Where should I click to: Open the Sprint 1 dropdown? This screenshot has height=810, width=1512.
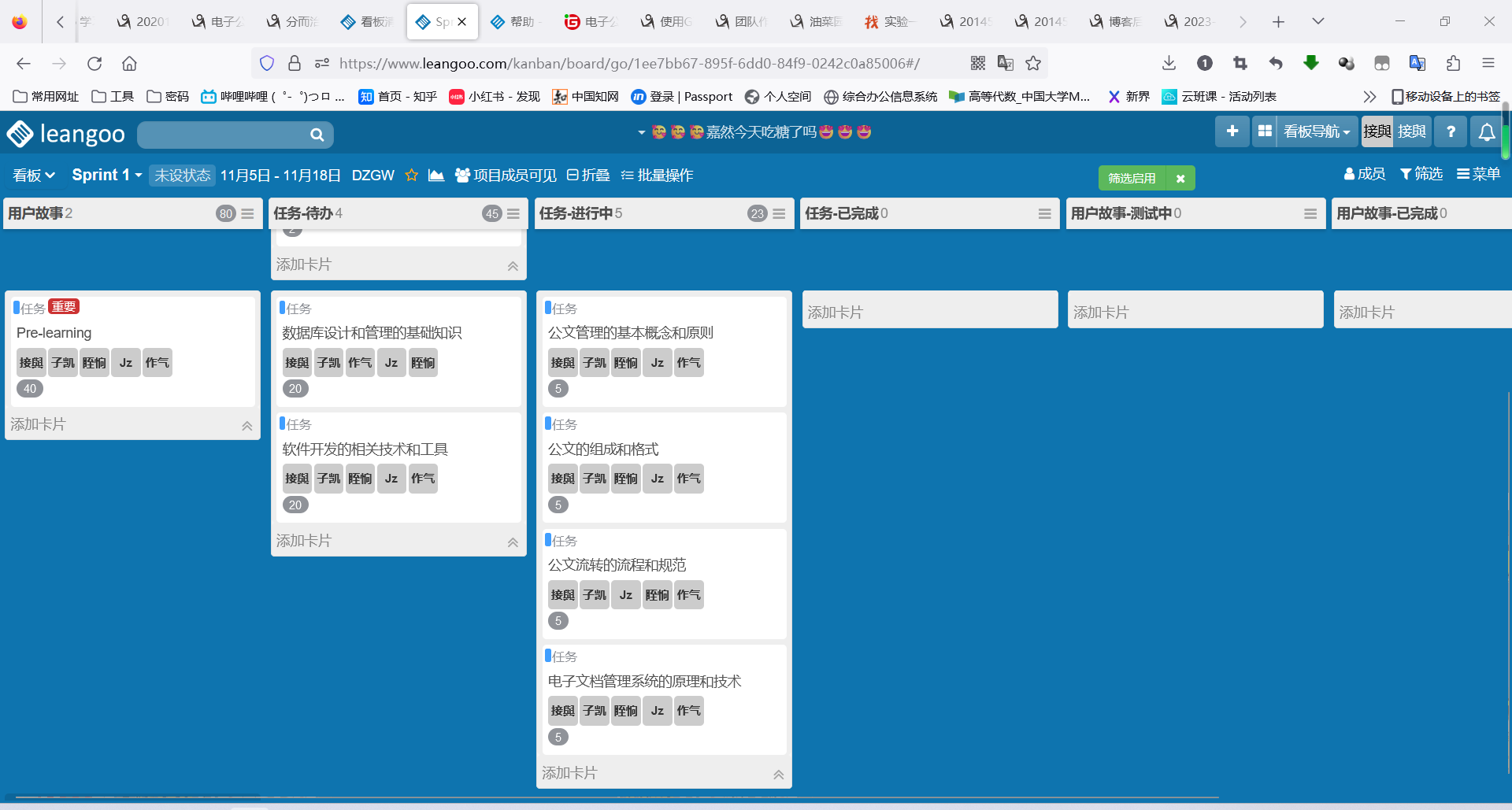(107, 175)
